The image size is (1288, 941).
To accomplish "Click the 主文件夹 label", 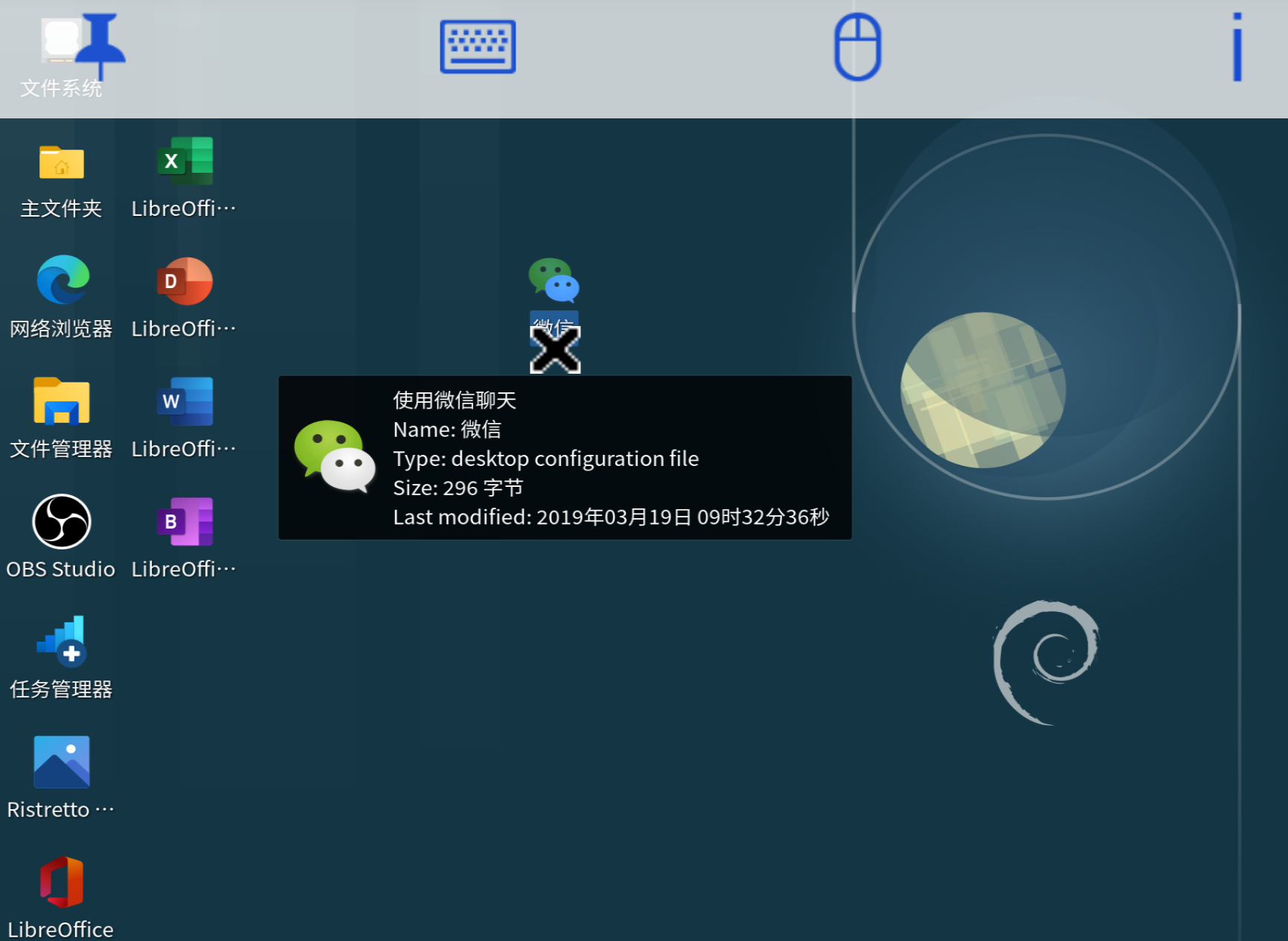I will [61, 208].
